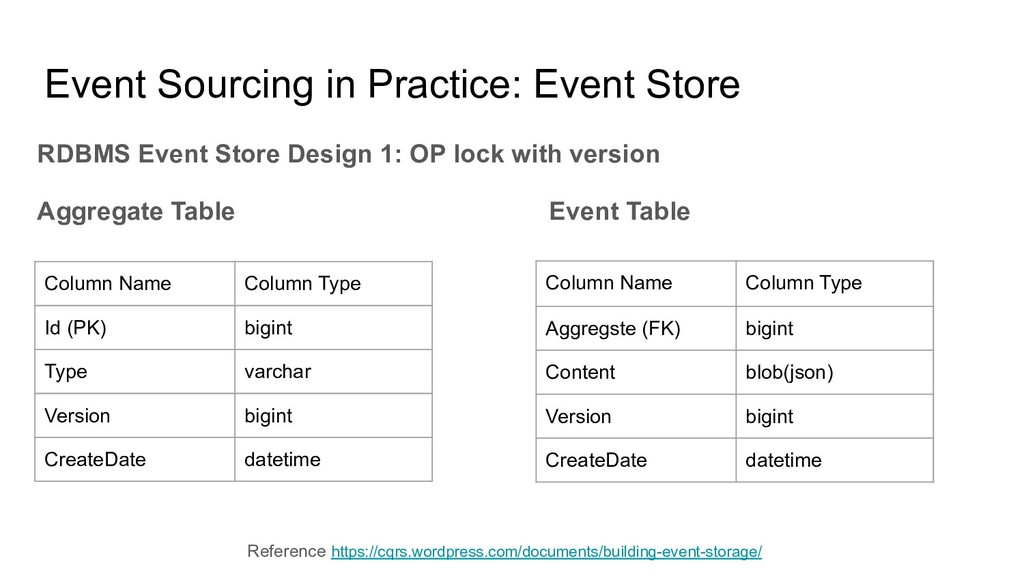Select the RDBMS Event Store Design subtitle
This screenshot has height=576, width=1024.
[348, 155]
